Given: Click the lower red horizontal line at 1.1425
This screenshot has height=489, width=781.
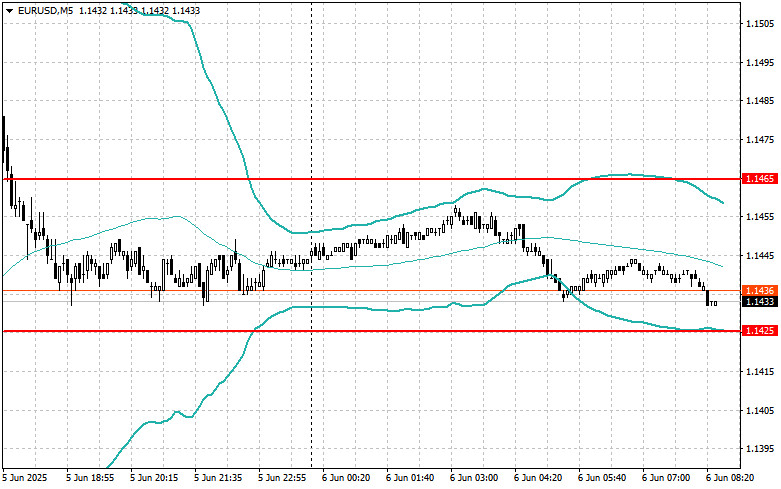Looking at the screenshot, I should tap(371, 331).
